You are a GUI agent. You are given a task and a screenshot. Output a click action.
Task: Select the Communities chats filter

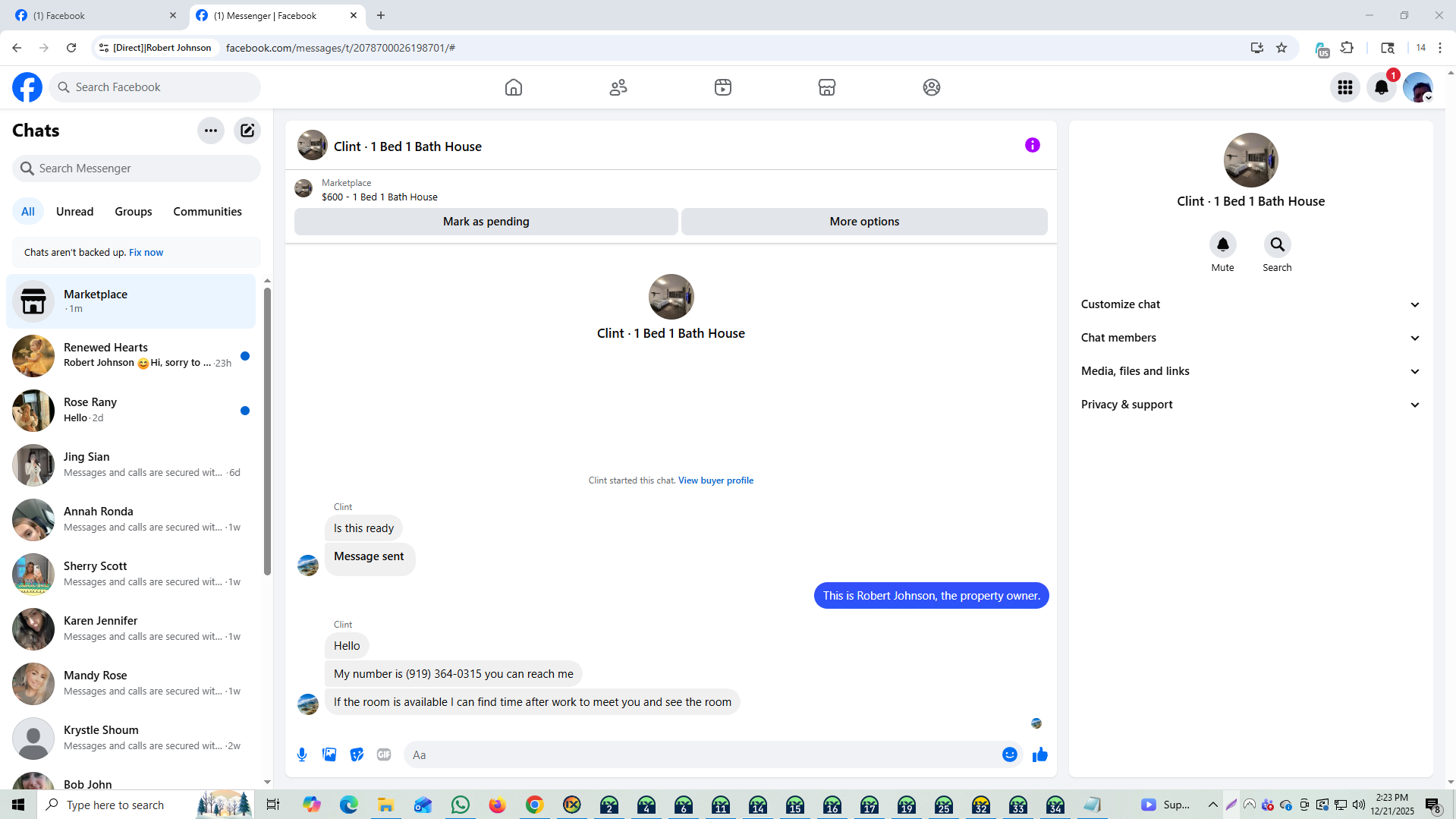click(207, 212)
